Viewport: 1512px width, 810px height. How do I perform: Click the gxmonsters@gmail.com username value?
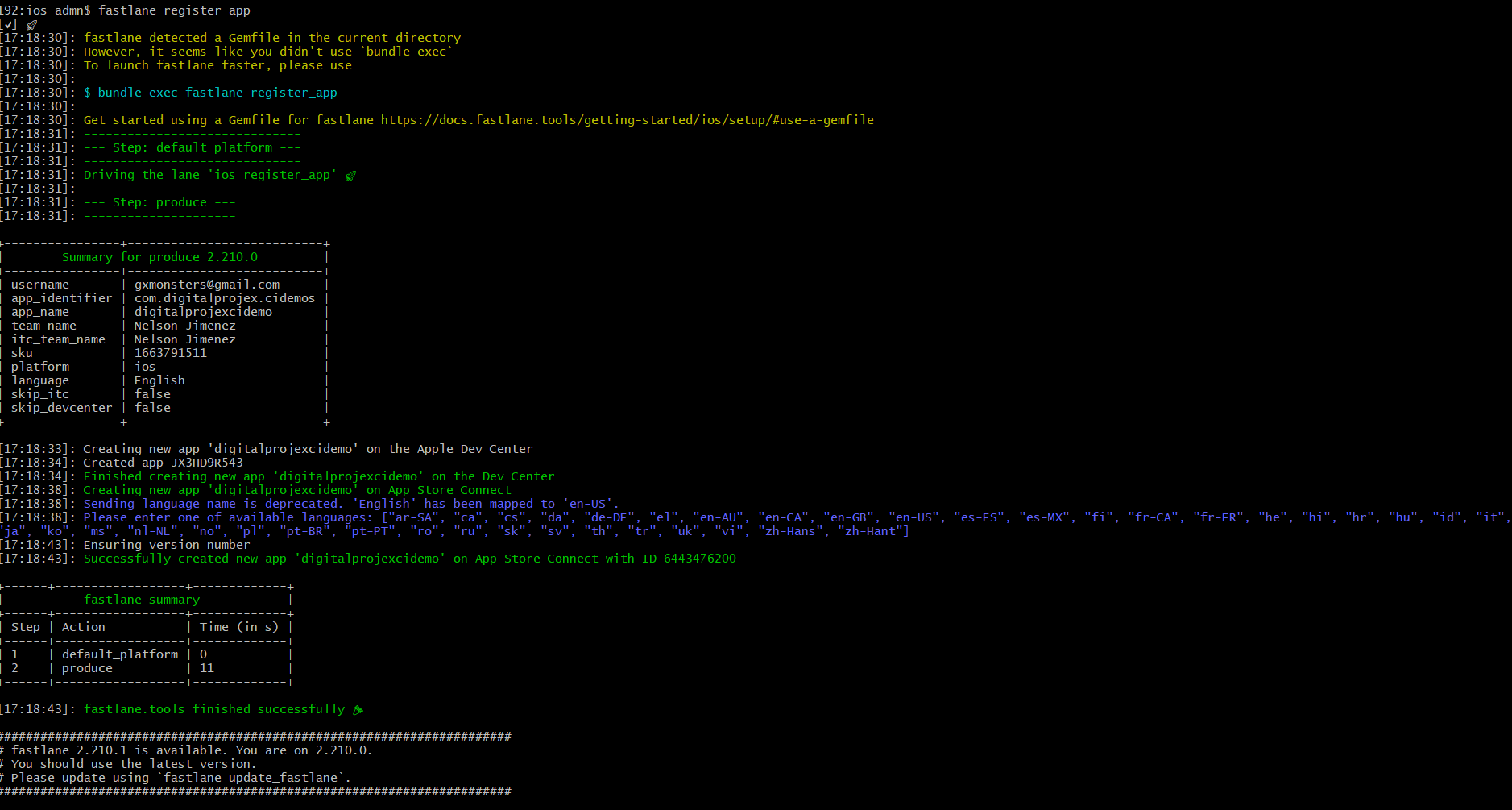(x=207, y=285)
